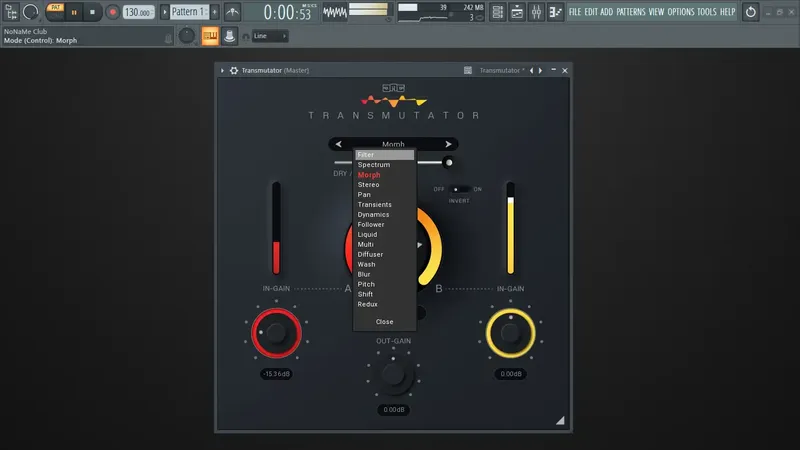Open the pattern arrow left of Pattern 1
Viewport: 800px width, 450px height.
click(164, 12)
